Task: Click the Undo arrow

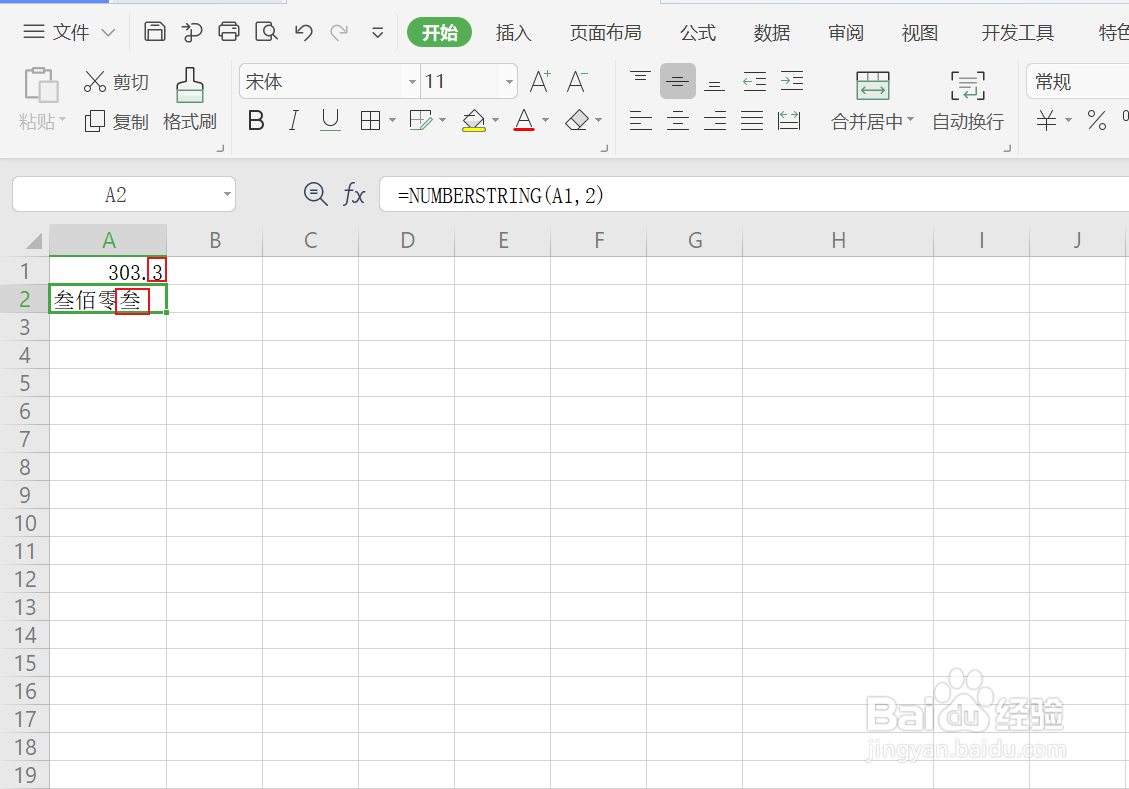Action: [x=304, y=32]
